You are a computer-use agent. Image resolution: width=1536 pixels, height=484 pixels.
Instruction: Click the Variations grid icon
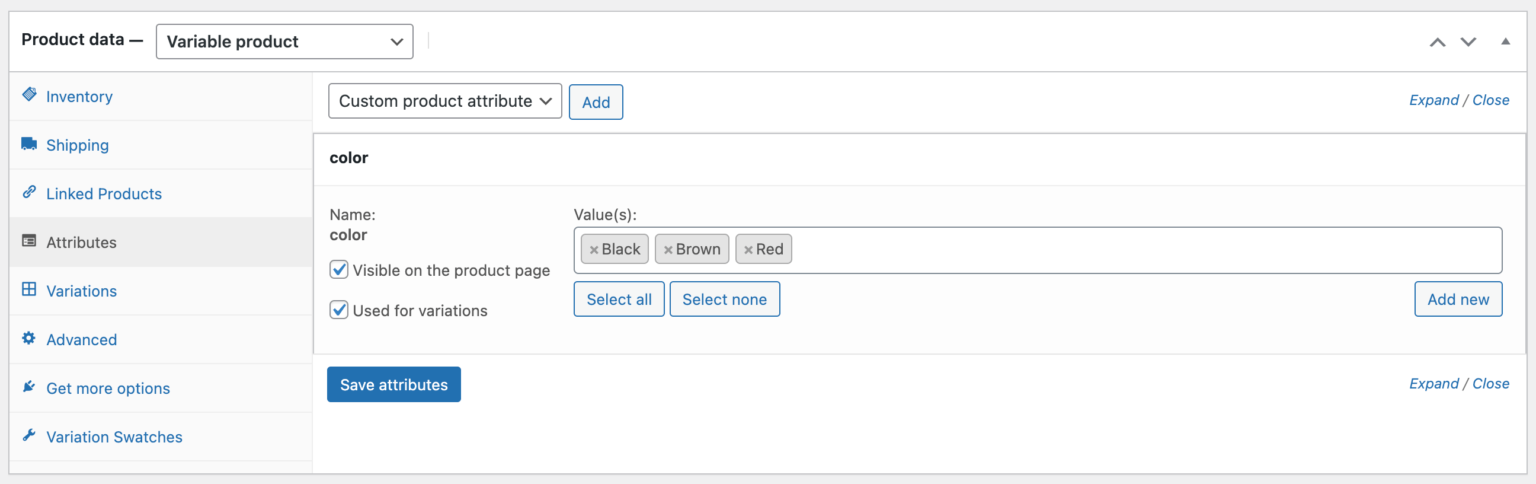point(29,290)
